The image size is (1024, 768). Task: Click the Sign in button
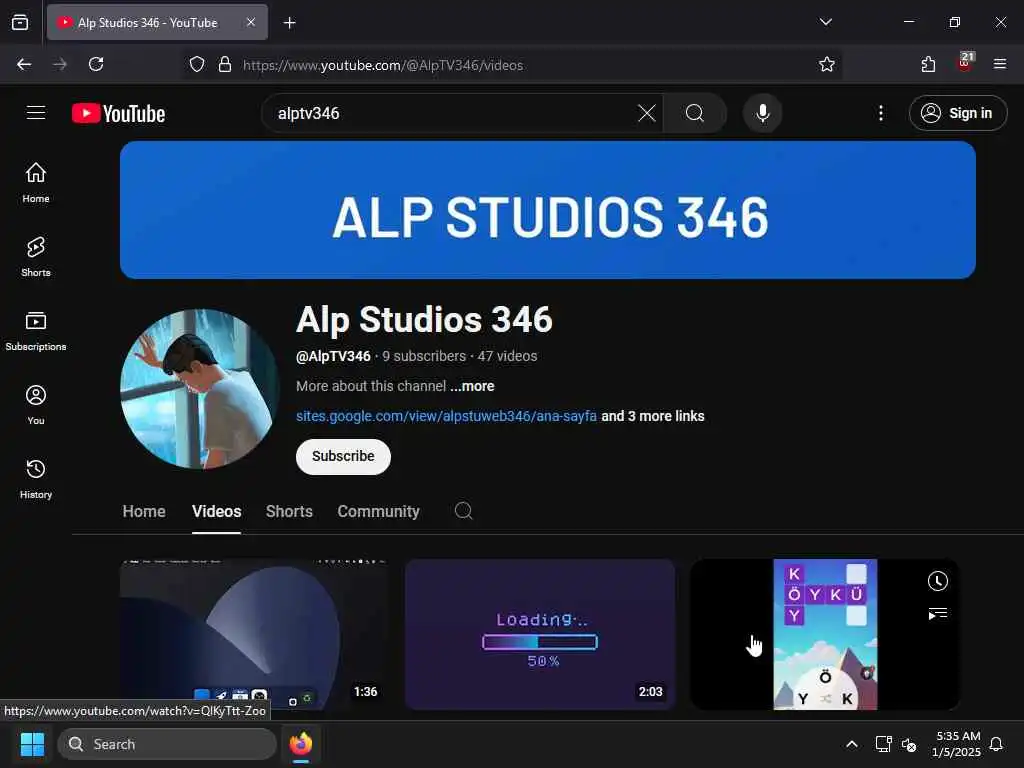click(x=957, y=113)
